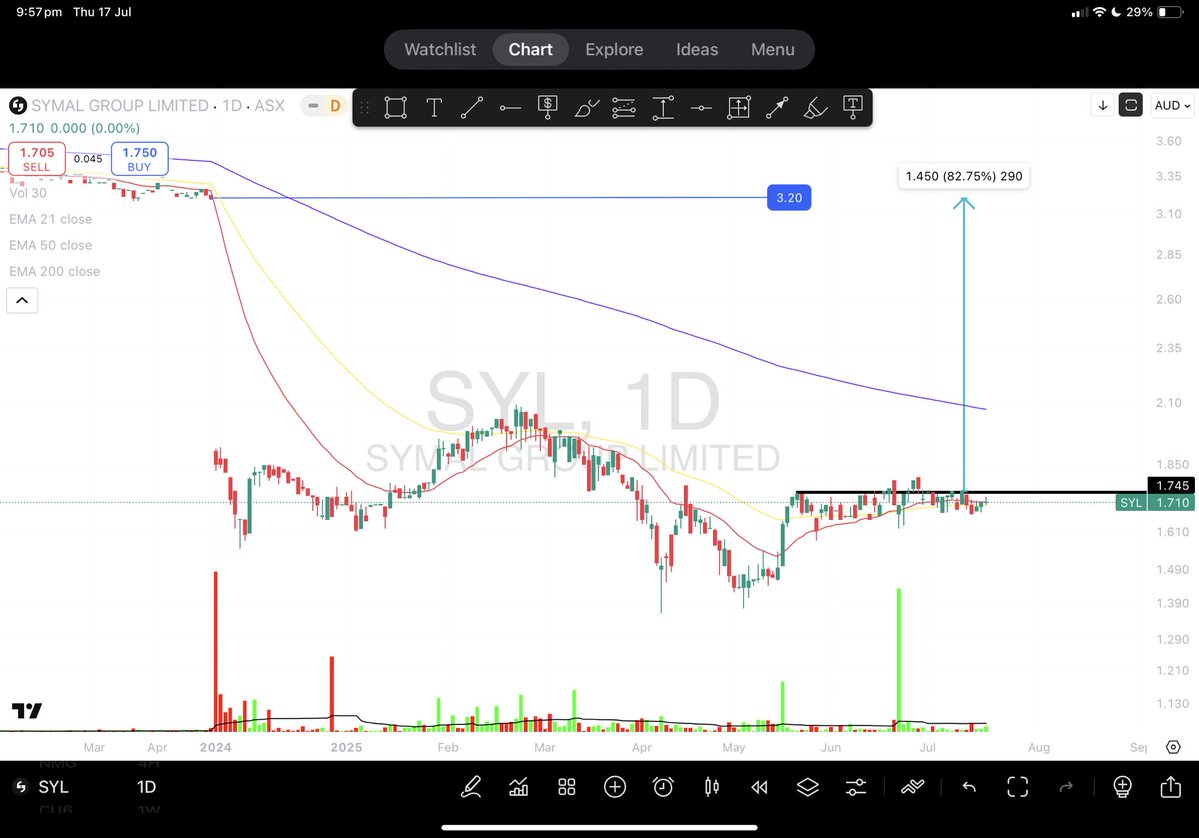Select the Horizontal Line tool

[700, 108]
